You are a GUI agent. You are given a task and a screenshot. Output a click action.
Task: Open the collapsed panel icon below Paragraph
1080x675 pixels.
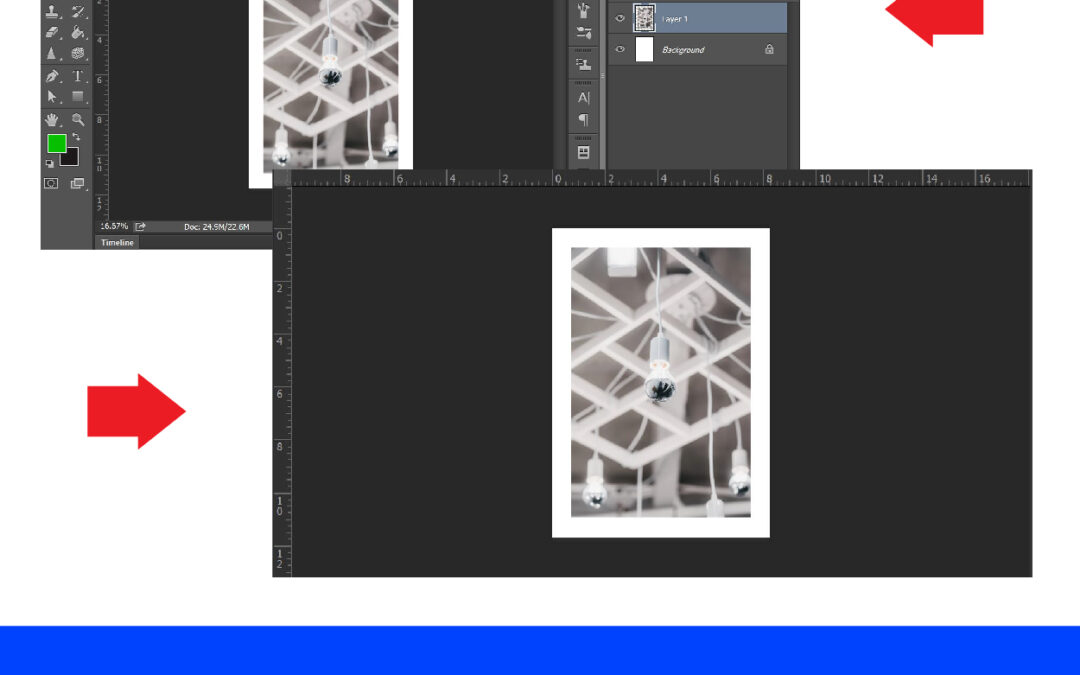click(x=583, y=152)
